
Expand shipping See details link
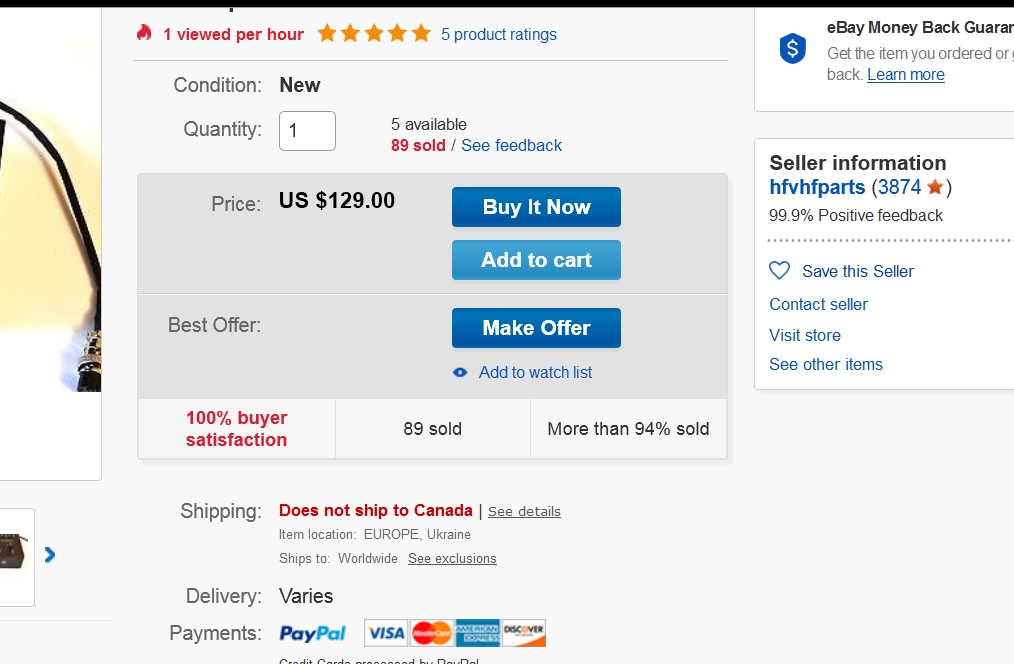coord(524,511)
